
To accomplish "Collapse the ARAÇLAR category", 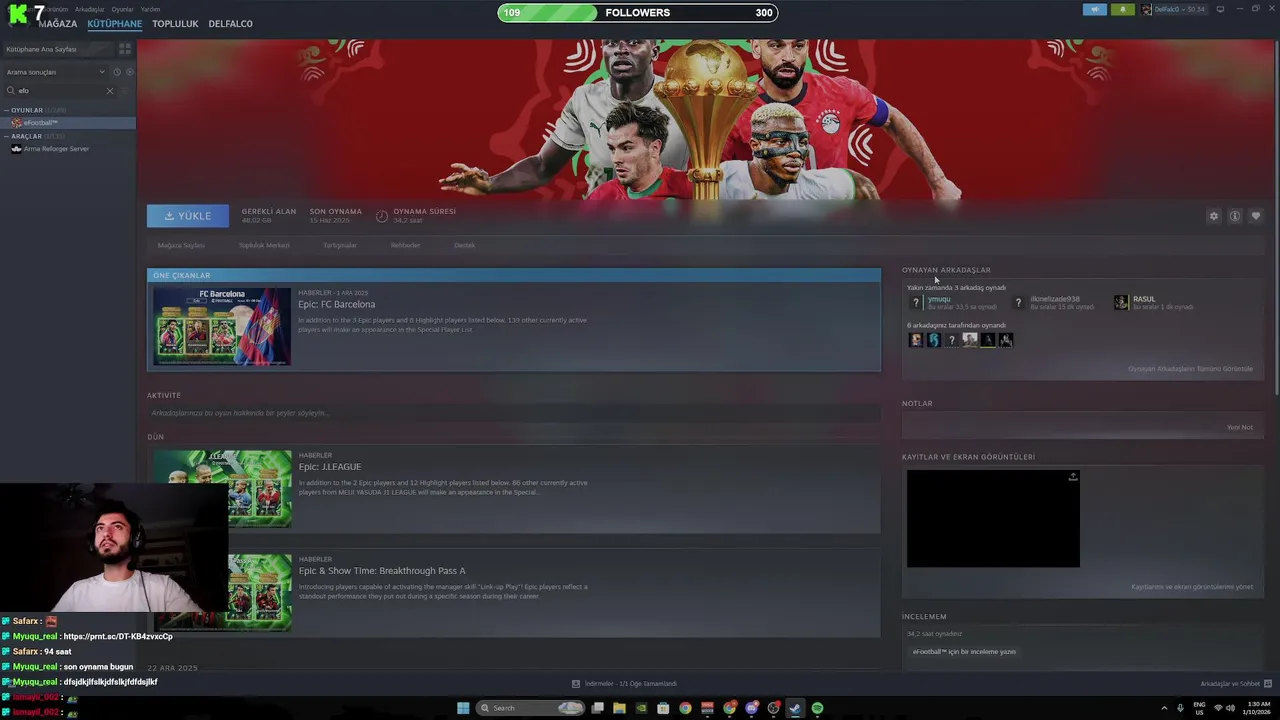I will (x=7, y=136).
